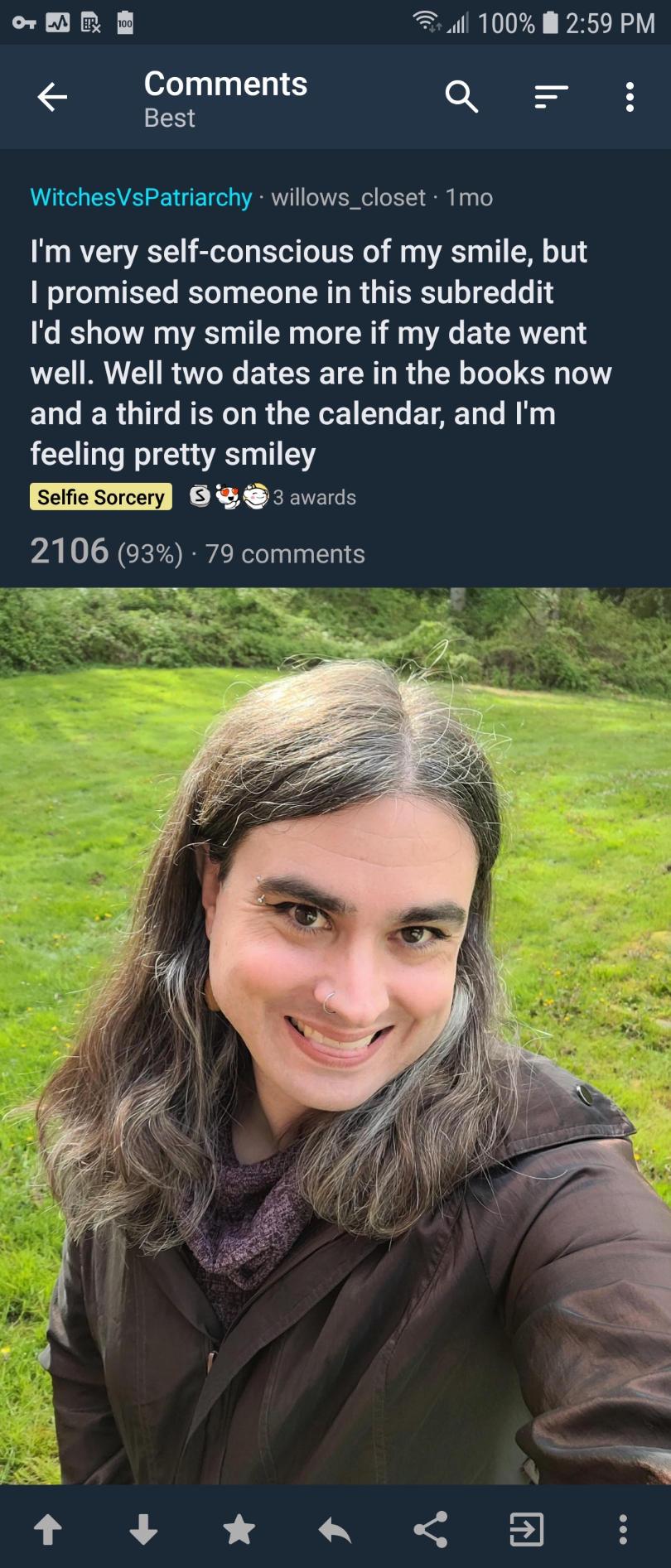The image size is (671, 1568).
Task: Reply to the post
Action: [x=335, y=1530]
